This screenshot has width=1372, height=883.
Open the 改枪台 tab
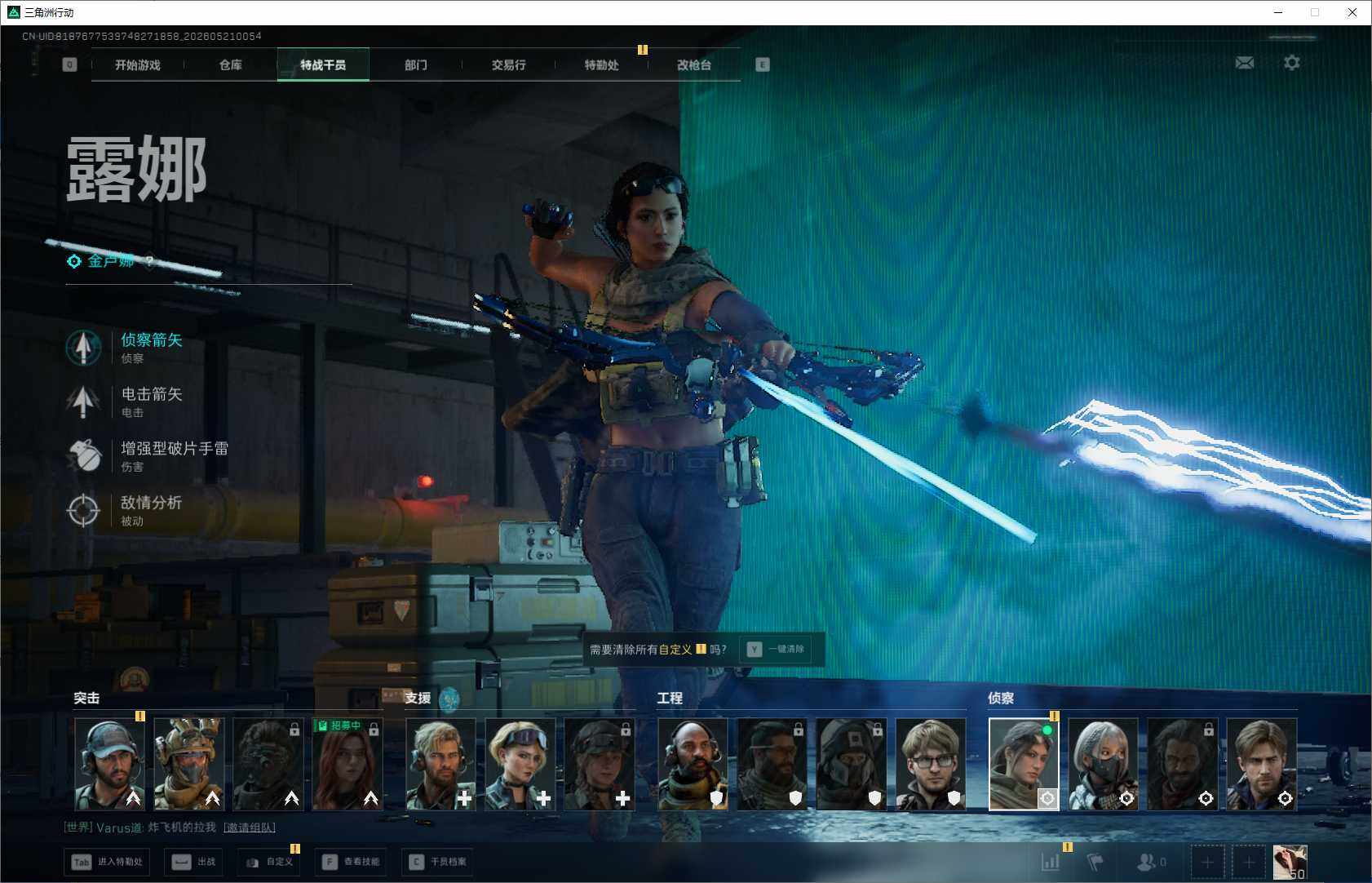[x=694, y=65]
